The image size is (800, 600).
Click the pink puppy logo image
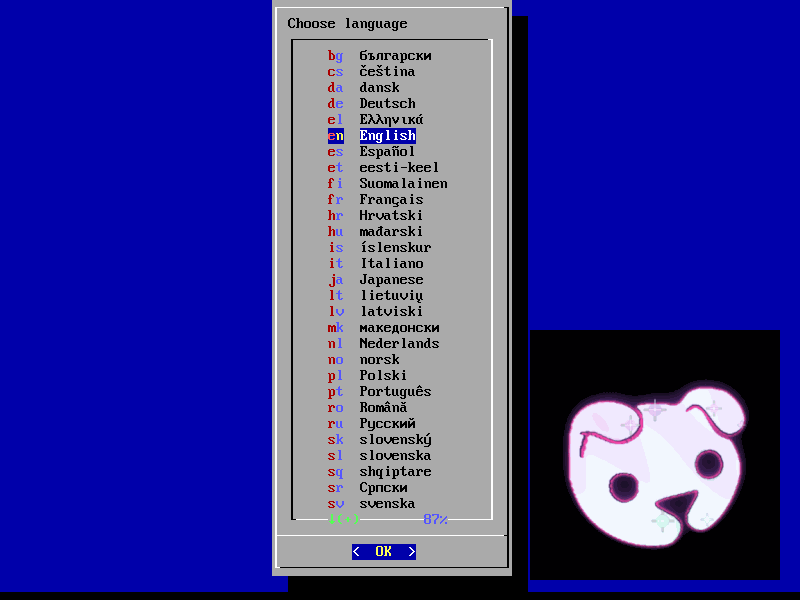pyautogui.click(x=655, y=455)
